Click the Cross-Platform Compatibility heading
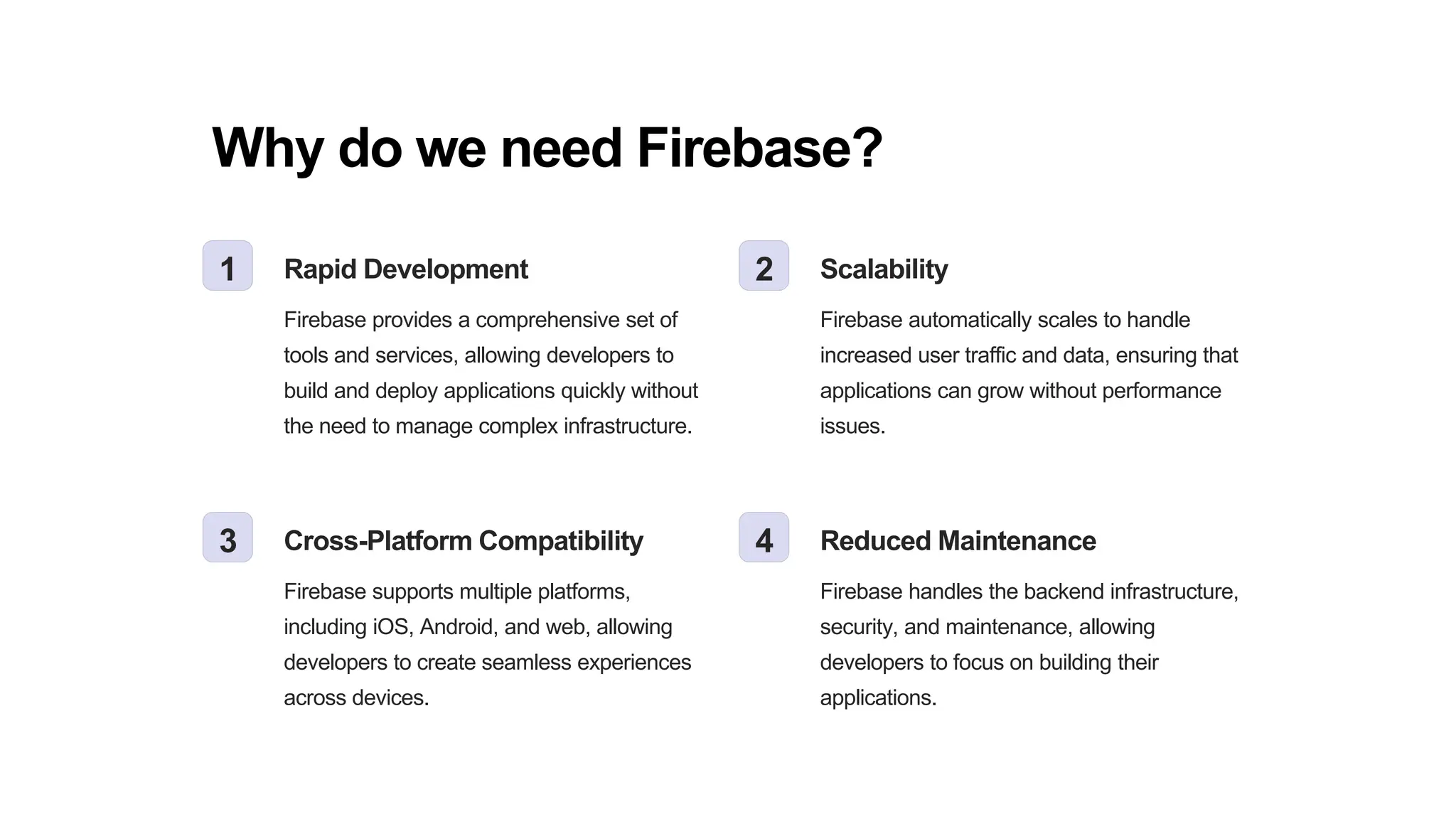The height and width of the screenshot is (819, 1456). [463, 541]
